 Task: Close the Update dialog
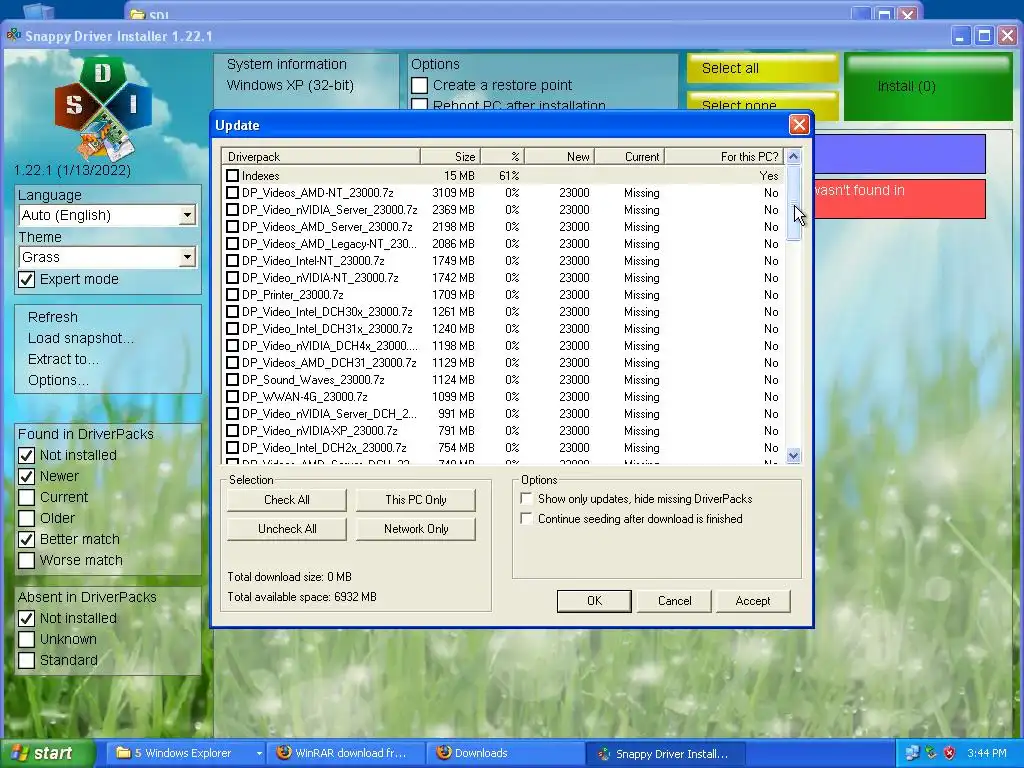[x=799, y=125]
